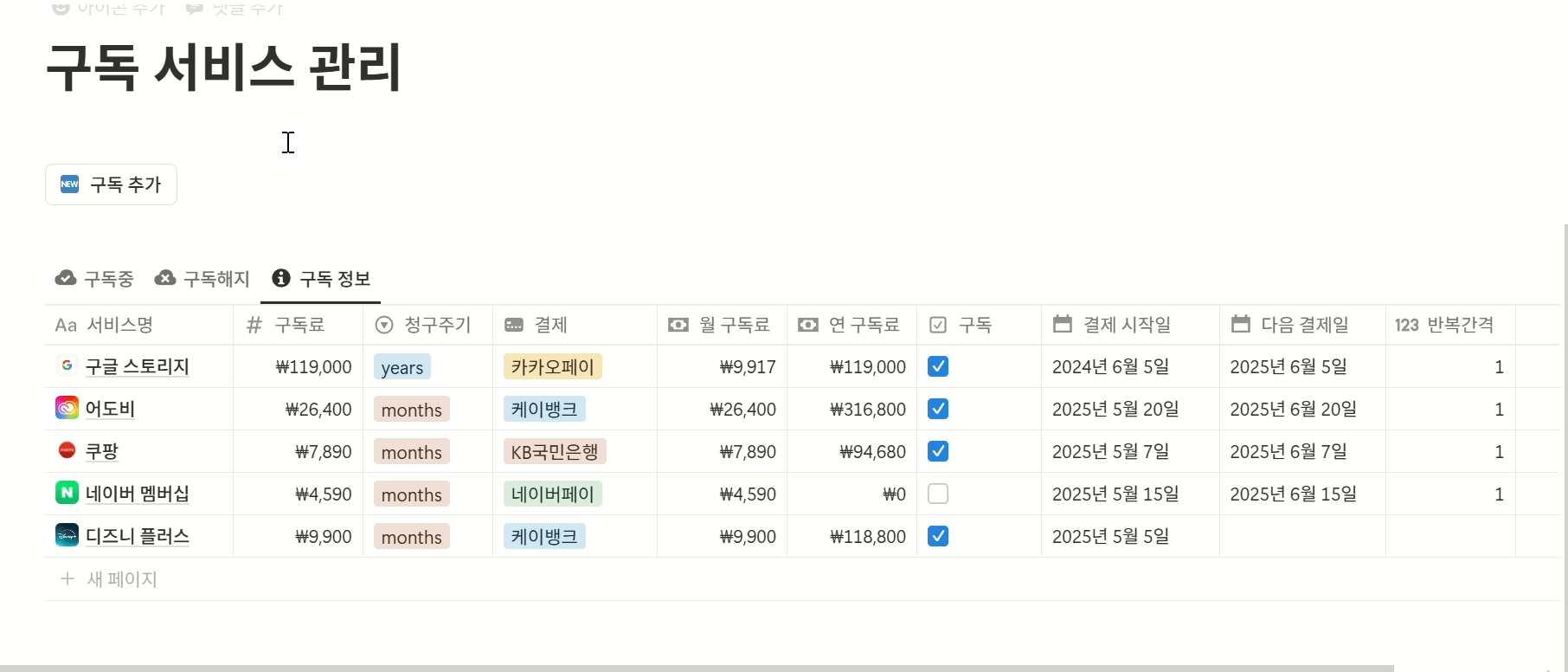
Task: Uncheck 구독 checkbox for 구글 스토리지
Action: tap(938, 366)
